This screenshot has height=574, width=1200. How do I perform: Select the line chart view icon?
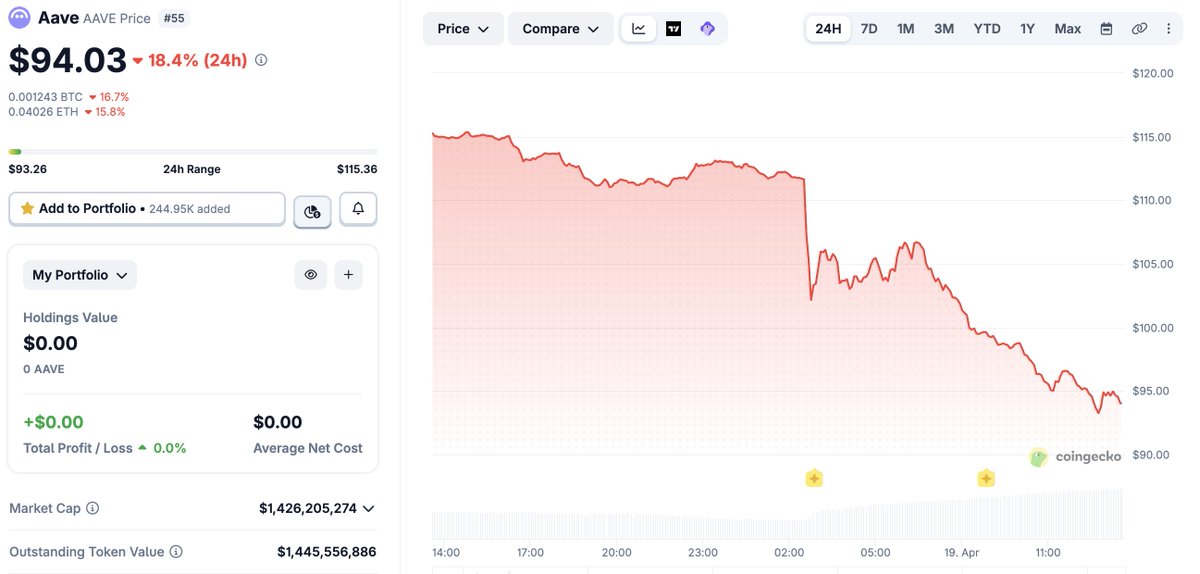[639, 29]
